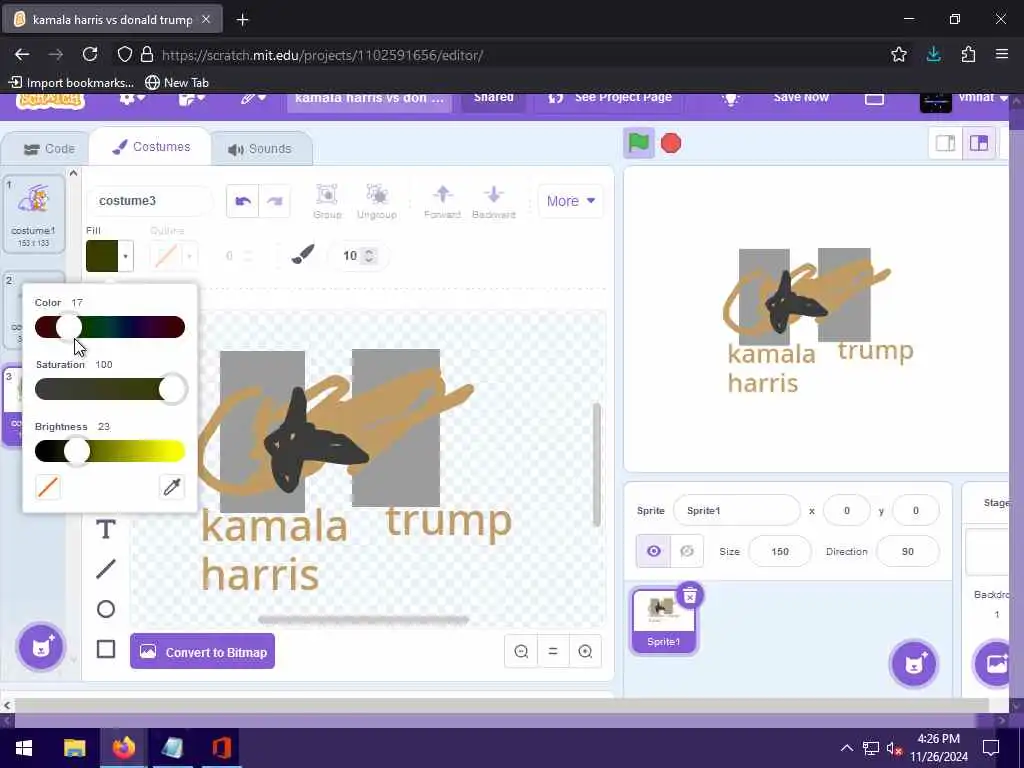1024x768 pixels.
Task: Click the sprite Size field
Action: tap(779, 551)
